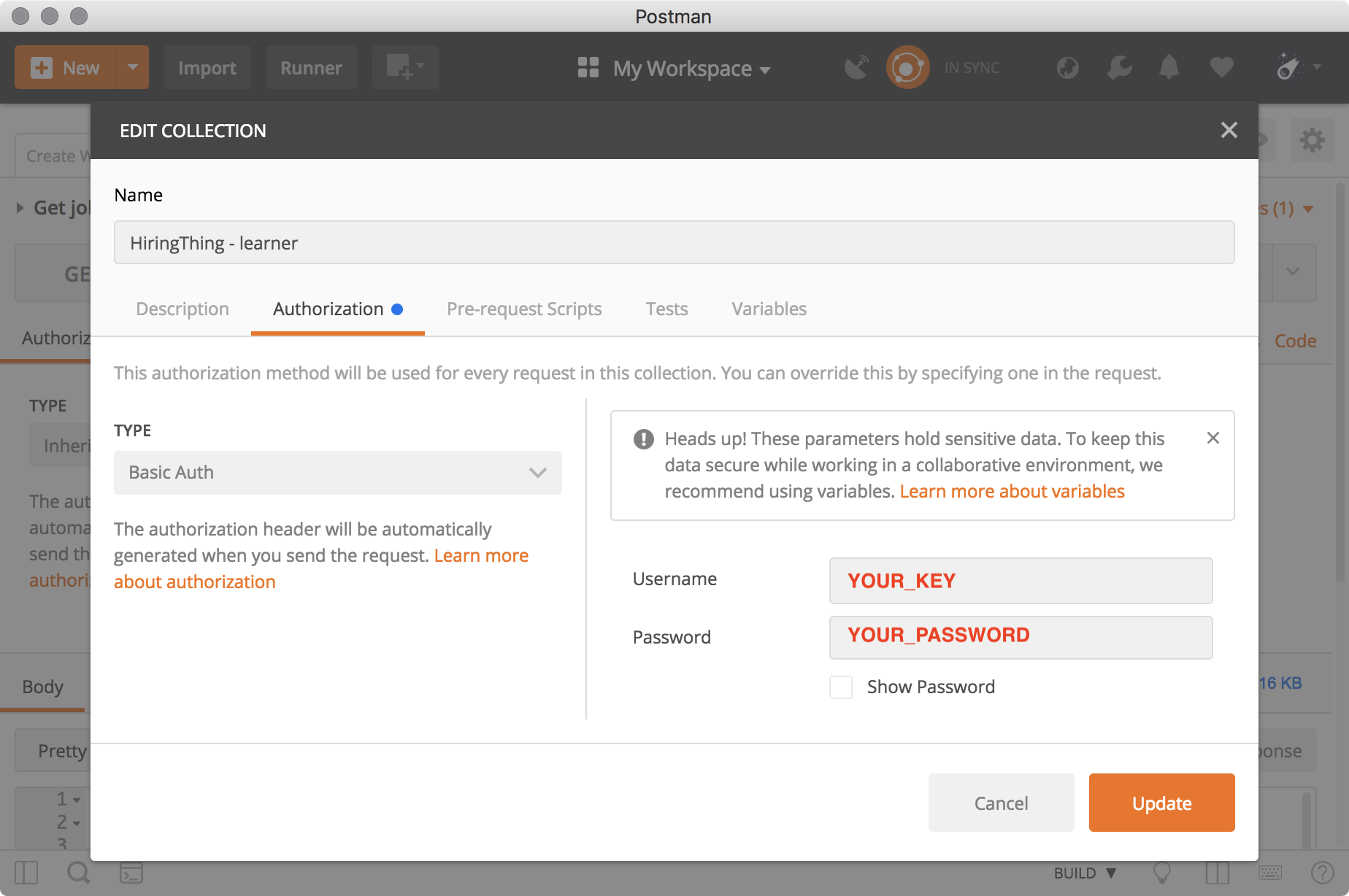This screenshot has height=896, width=1349.
Task: Open the browse globe icon
Action: pos(1068,68)
